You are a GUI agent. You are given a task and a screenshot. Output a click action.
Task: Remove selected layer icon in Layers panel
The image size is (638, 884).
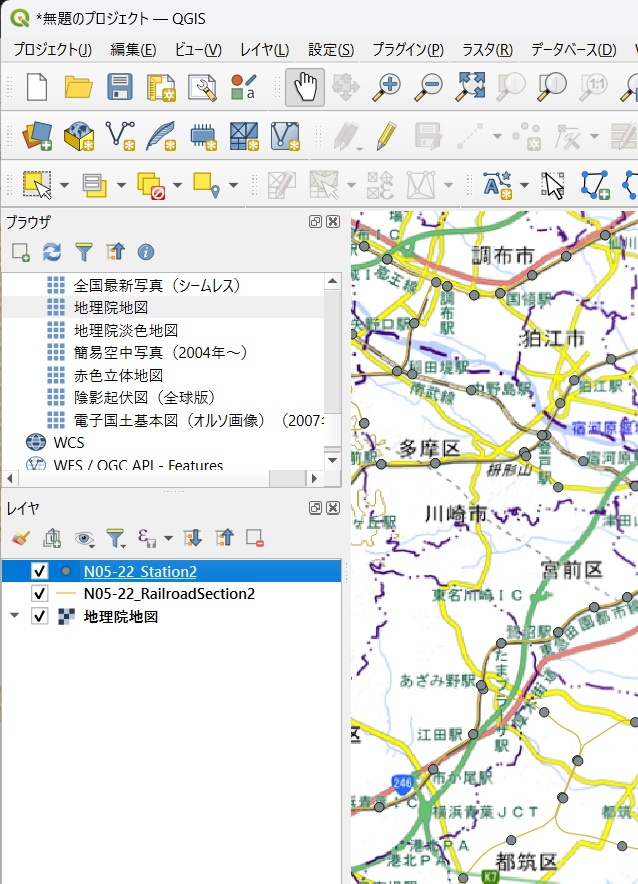coord(255,538)
